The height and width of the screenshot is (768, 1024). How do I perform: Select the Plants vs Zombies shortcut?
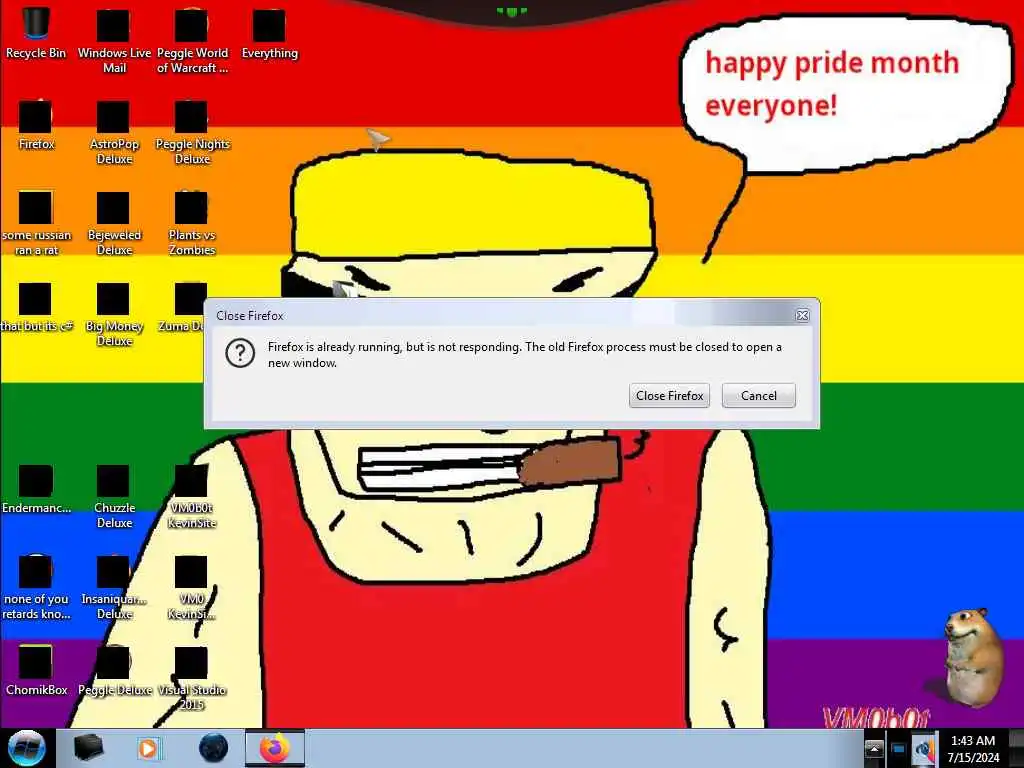(191, 223)
